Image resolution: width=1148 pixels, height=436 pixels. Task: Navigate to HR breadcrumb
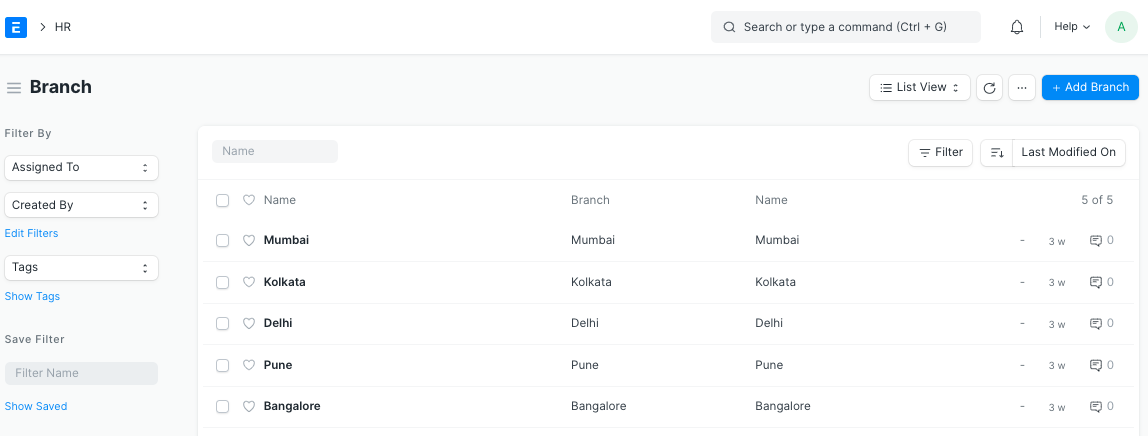point(63,27)
